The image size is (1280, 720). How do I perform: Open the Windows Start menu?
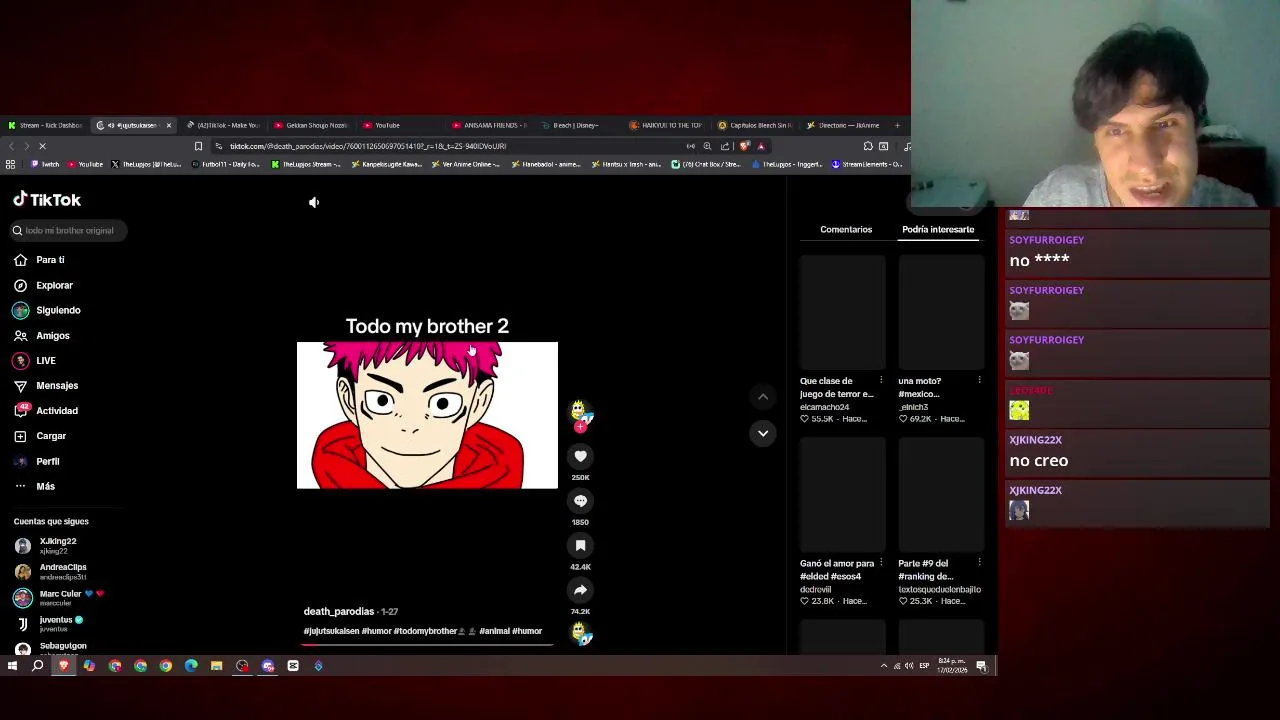[x=12, y=666]
